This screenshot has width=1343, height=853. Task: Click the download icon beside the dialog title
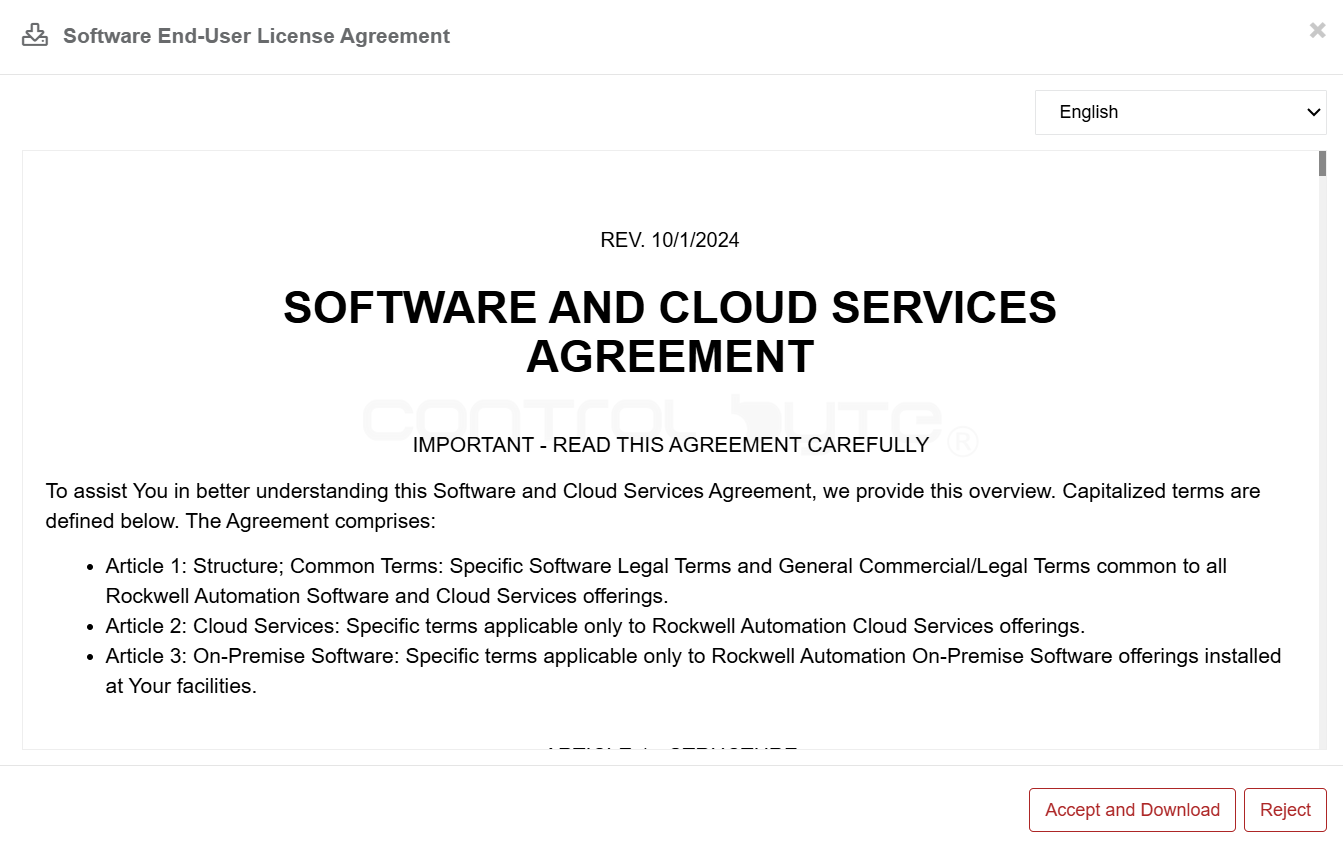[35, 36]
